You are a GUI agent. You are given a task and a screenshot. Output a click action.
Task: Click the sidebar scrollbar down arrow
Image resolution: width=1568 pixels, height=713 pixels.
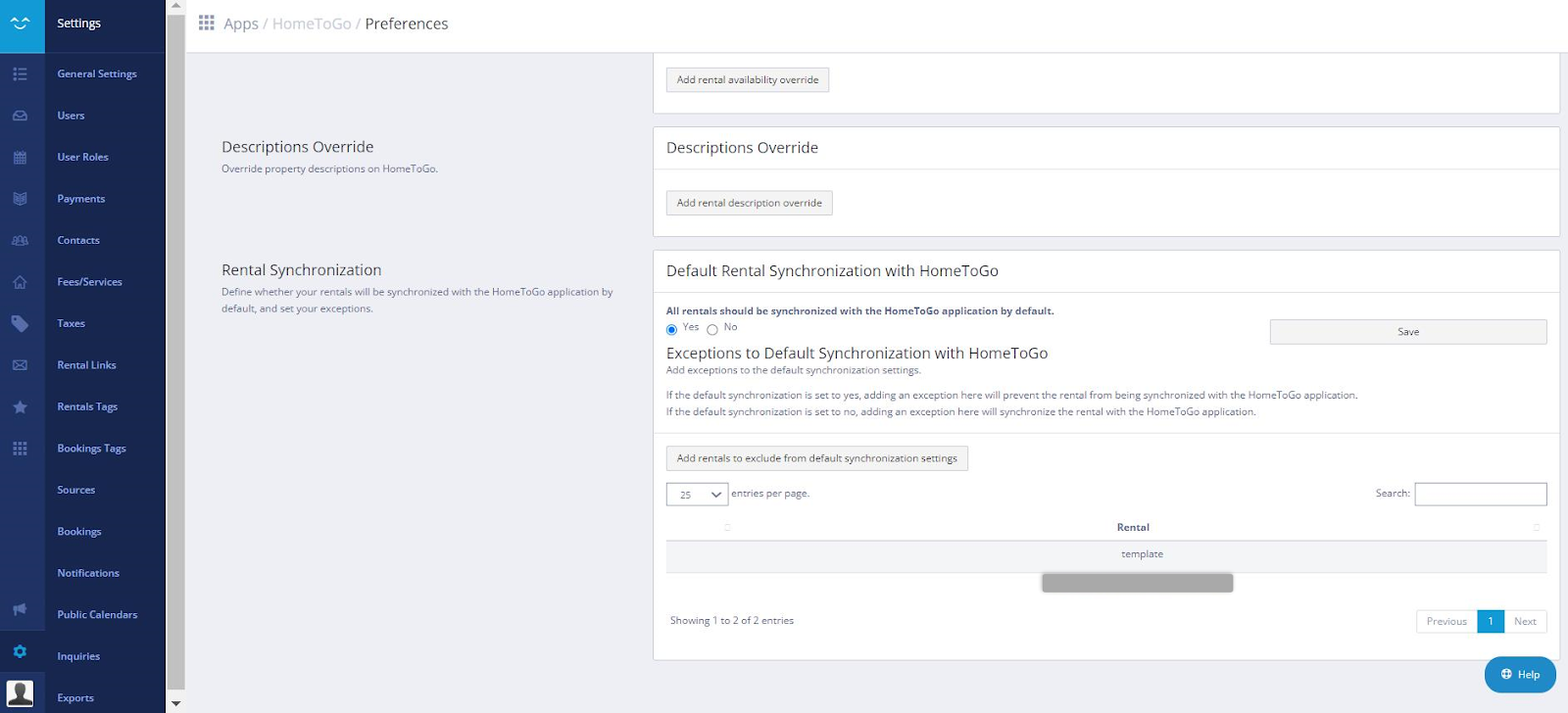[x=175, y=703]
